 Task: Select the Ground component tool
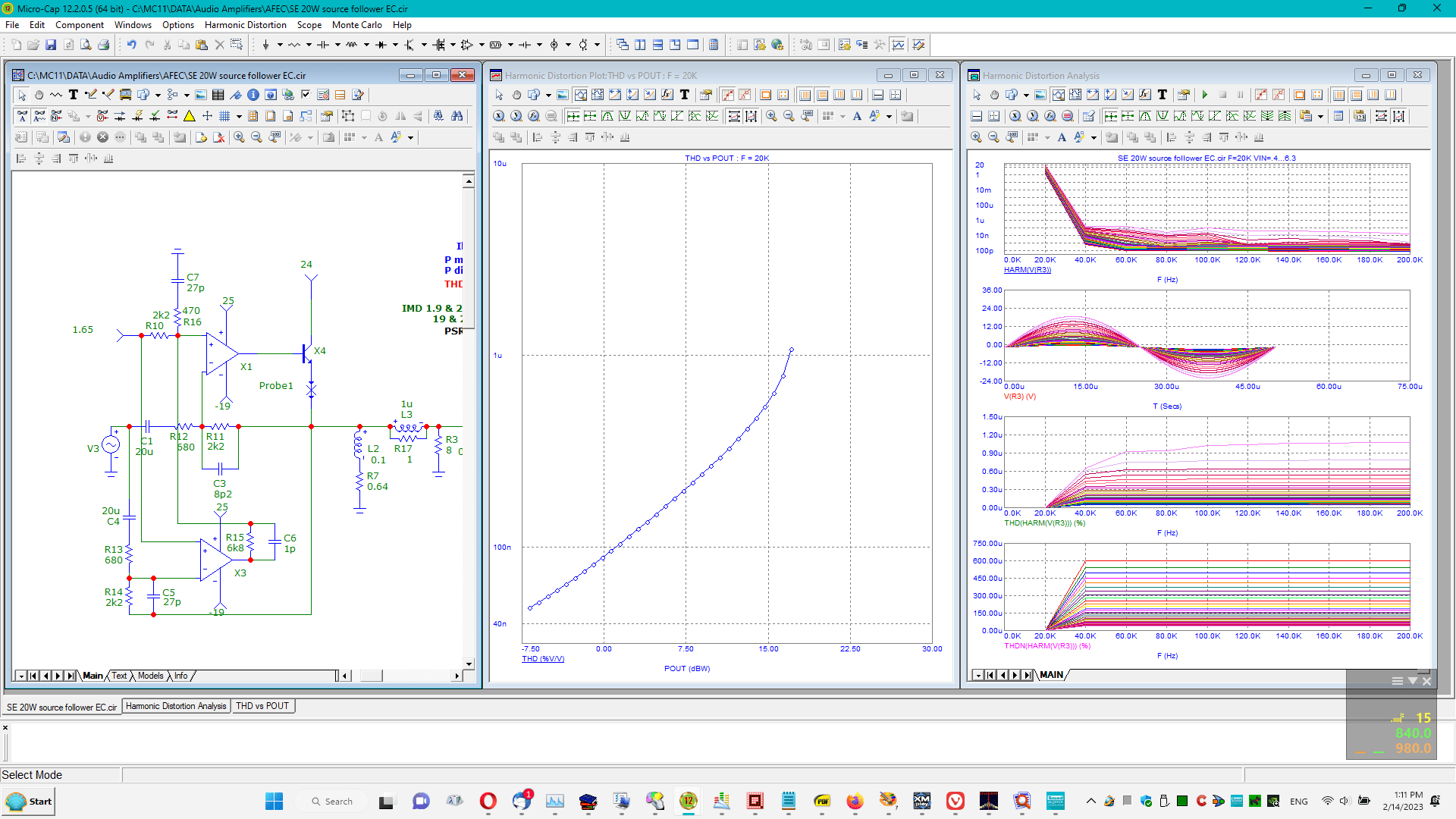pyautogui.click(x=265, y=45)
